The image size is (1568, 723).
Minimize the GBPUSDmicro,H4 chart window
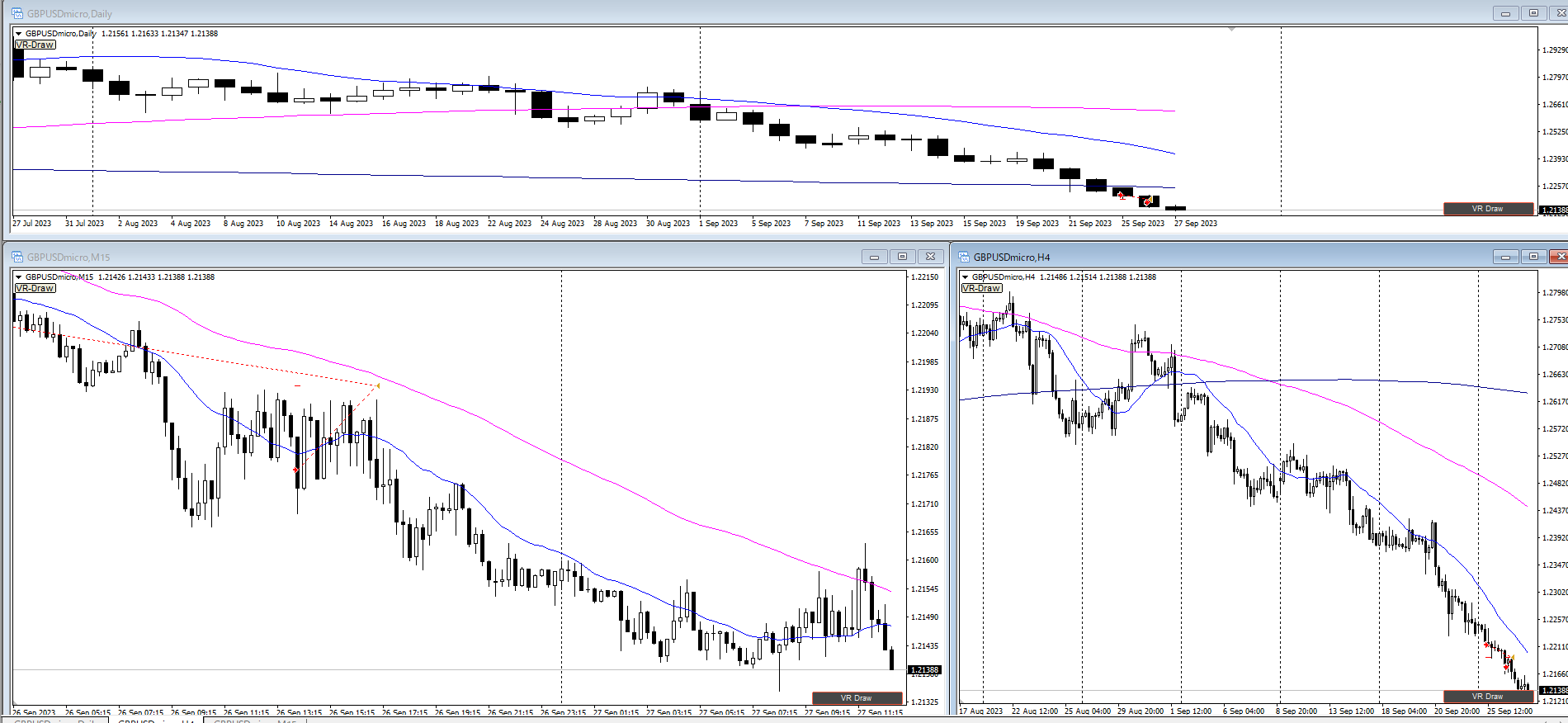1506,257
